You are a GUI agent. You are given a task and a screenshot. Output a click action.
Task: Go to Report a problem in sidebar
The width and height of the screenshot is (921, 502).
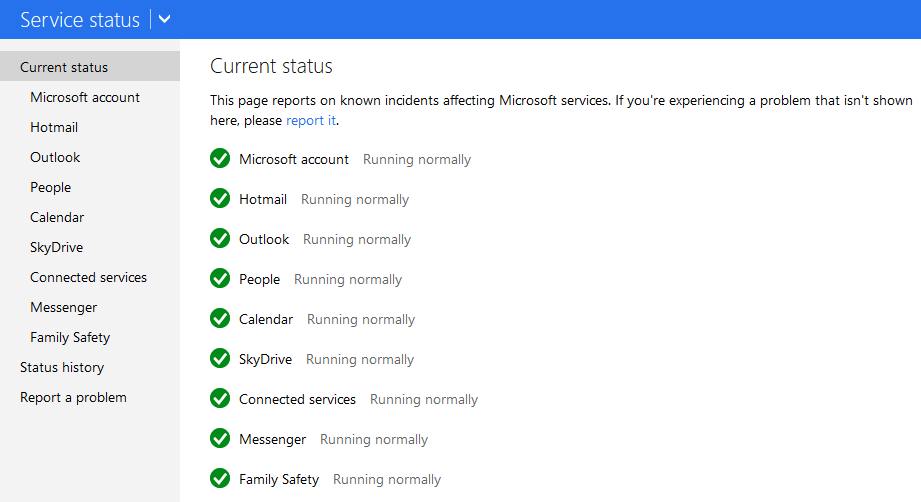tap(73, 397)
